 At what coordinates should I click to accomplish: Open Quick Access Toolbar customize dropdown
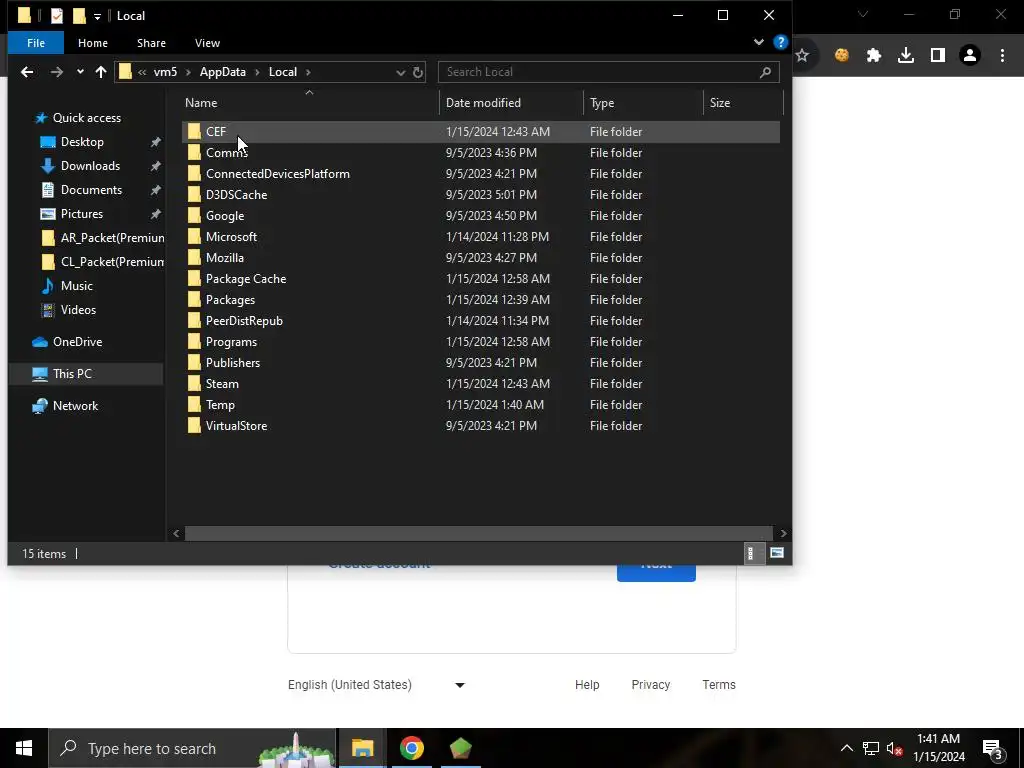tap(97, 16)
